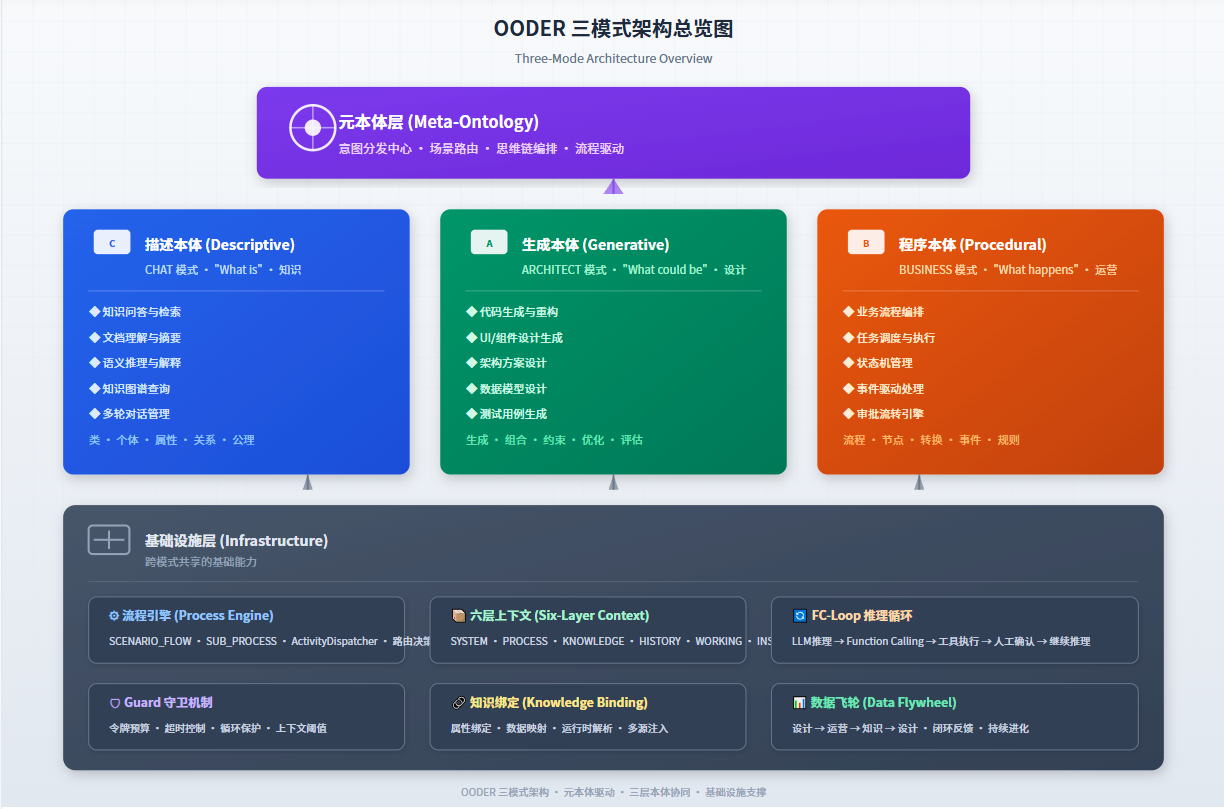This screenshot has height=809, width=1224.
Task: Click heading '描述本体 (Descriptive)'
Action: tap(220, 245)
